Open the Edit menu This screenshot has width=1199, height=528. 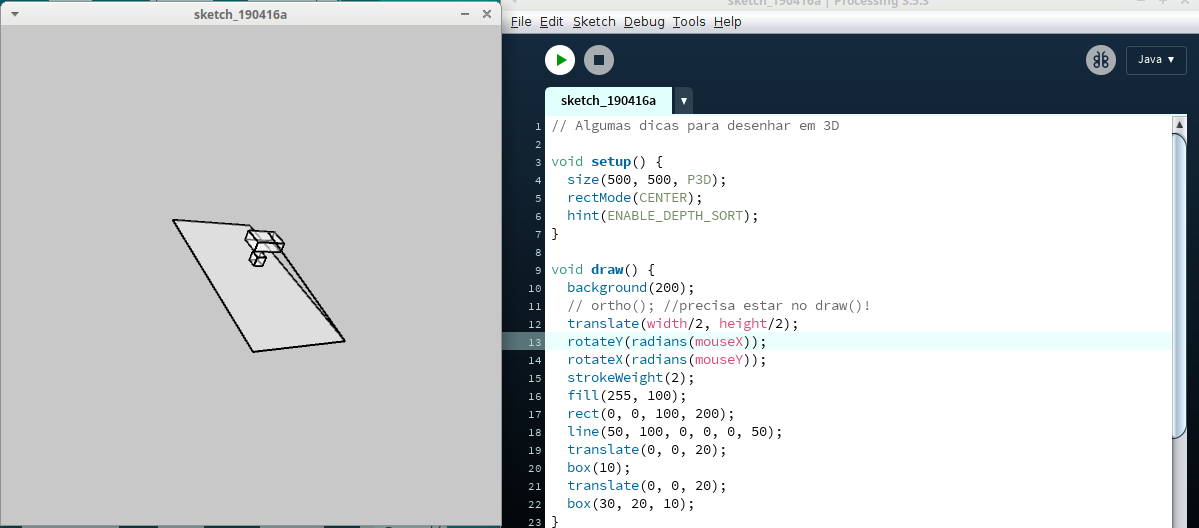551,22
